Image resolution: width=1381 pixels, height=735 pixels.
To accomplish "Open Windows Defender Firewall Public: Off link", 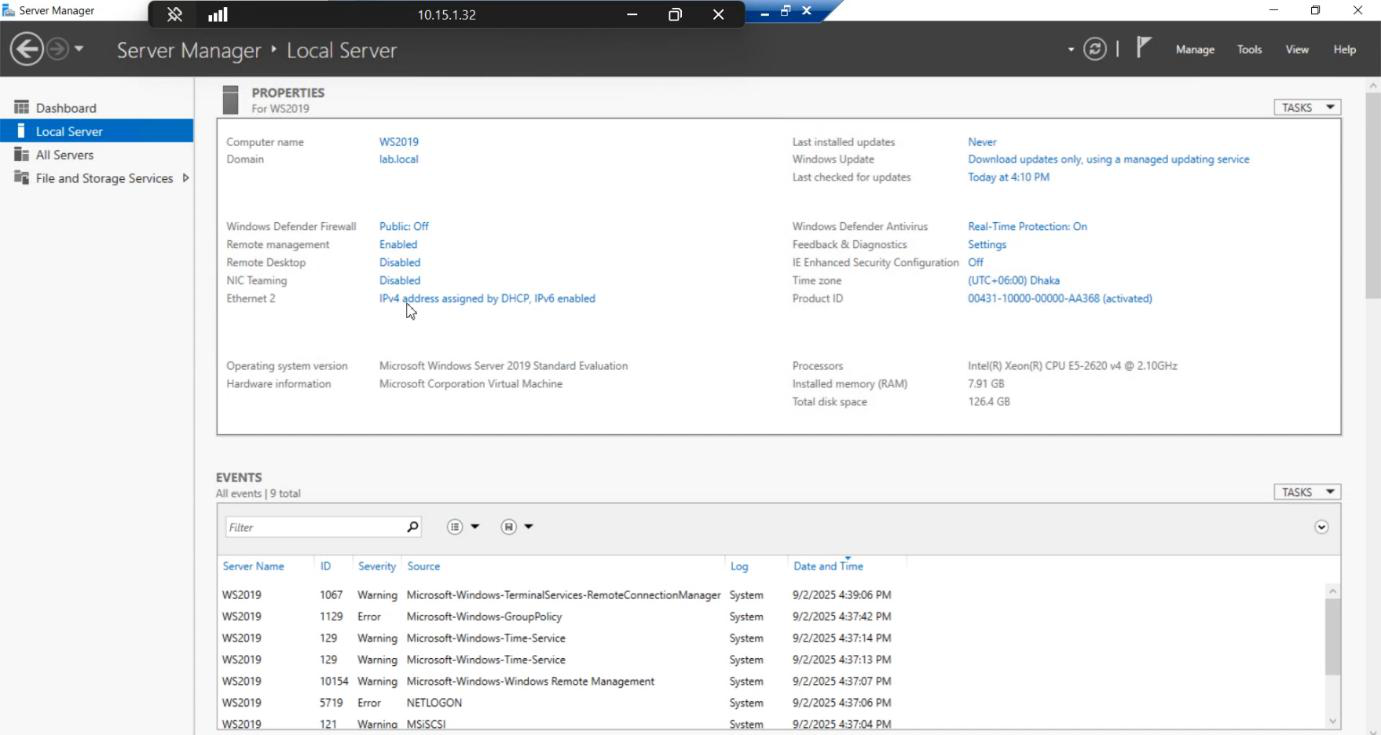I will point(404,226).
